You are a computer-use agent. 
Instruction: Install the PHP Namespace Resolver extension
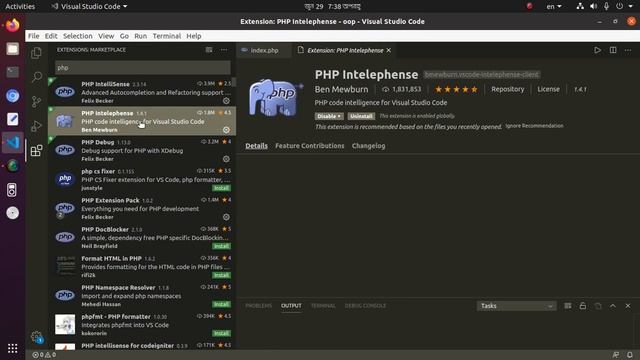pos(221,304)
